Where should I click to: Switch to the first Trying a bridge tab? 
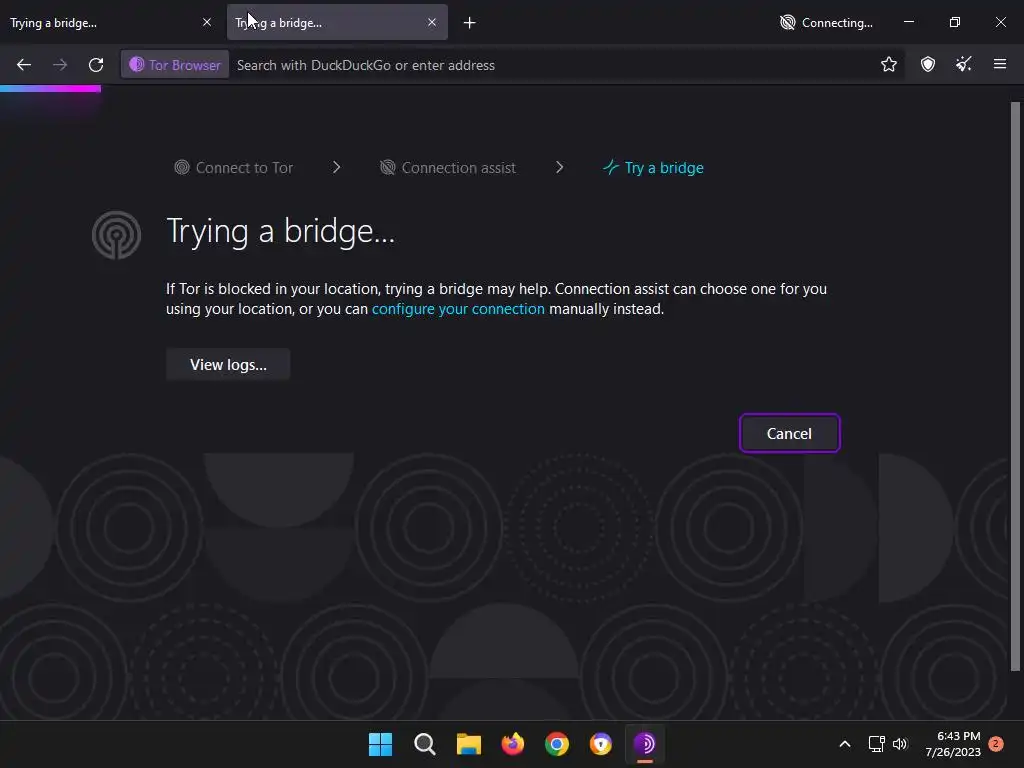111,23
